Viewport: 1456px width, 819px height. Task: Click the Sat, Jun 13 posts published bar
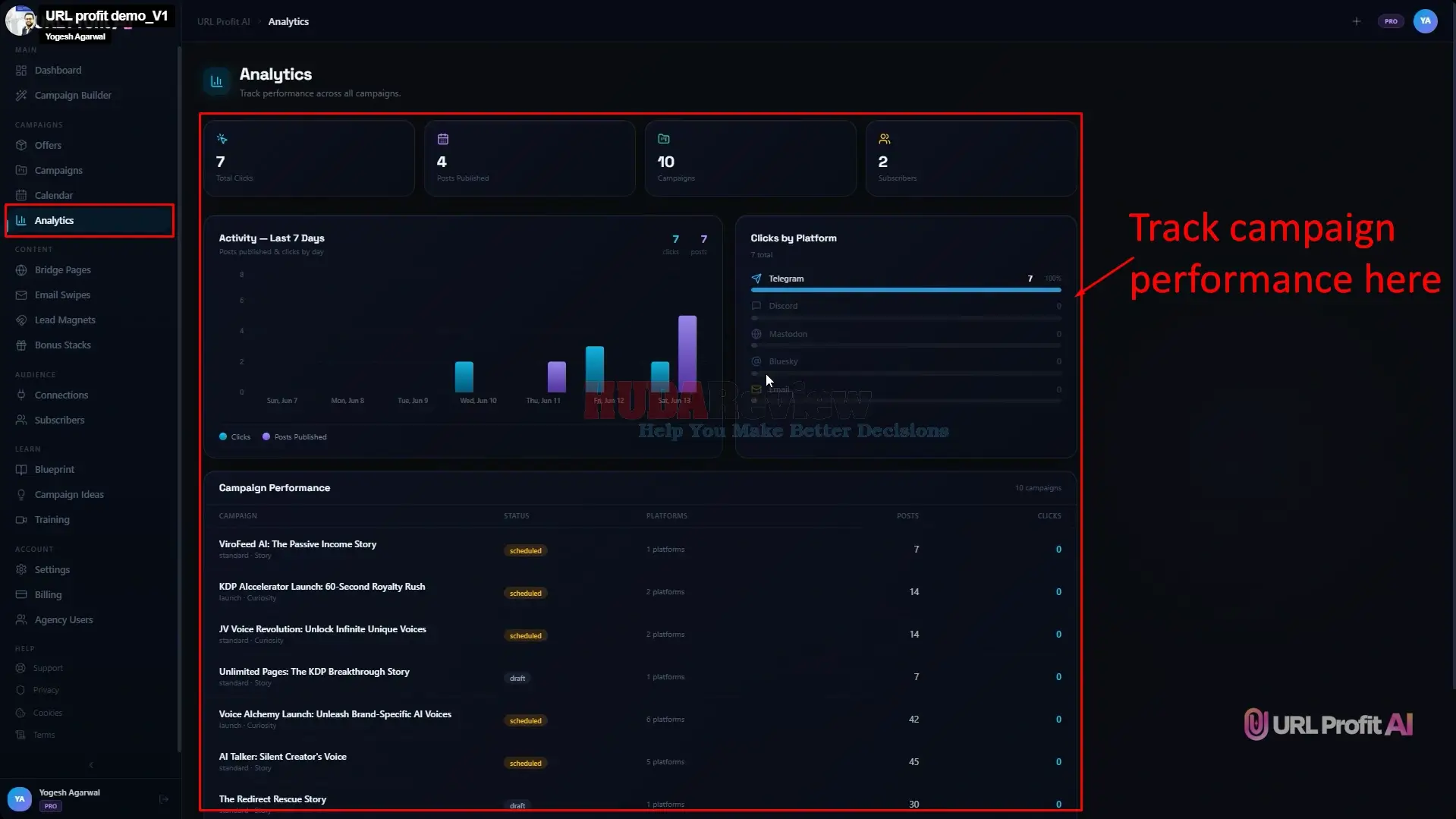(x=687, y=354)
